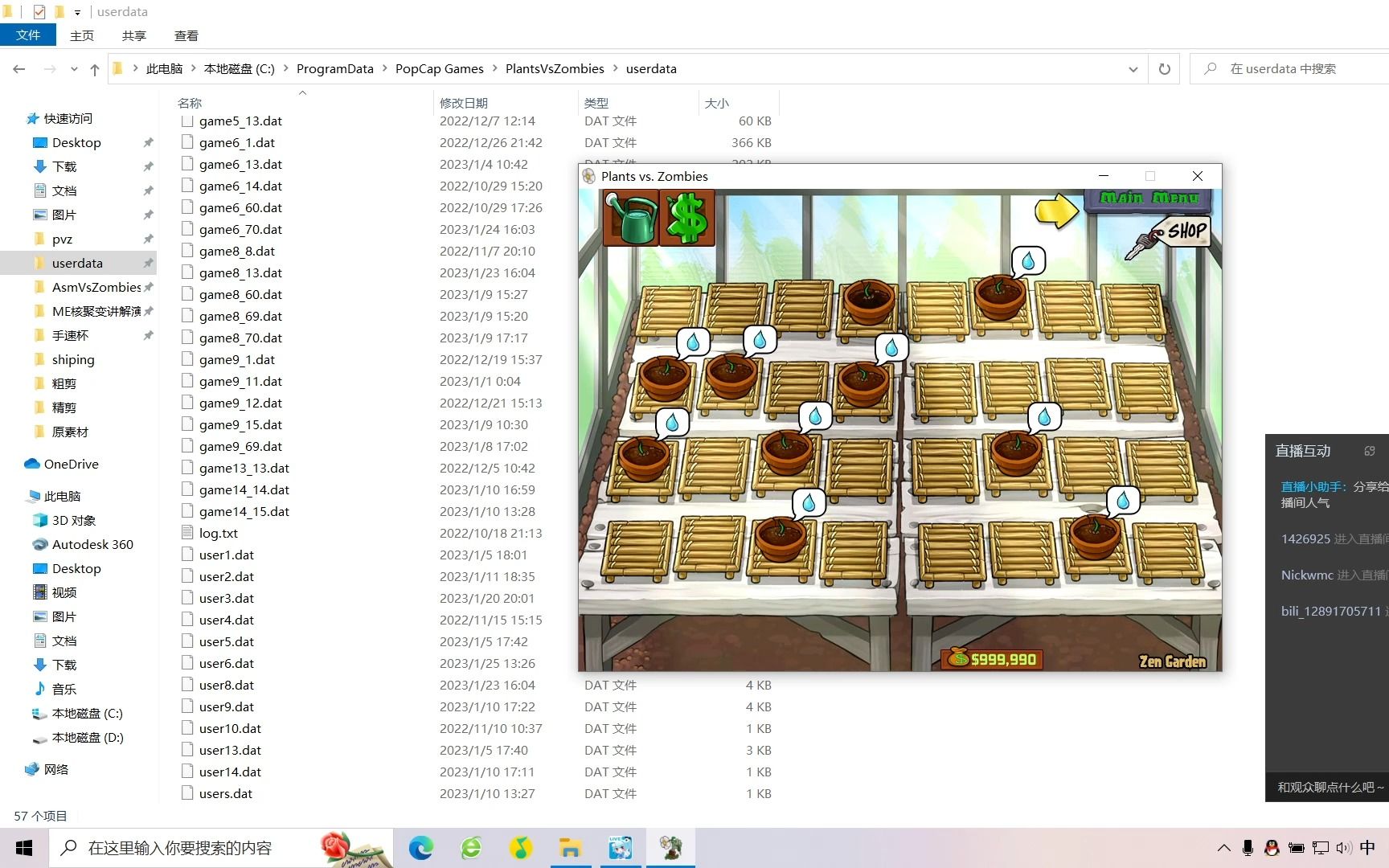The width and height of the screenshot is (1389, 868).
Task: Select the file log.txt
Action: click(219, 533)
